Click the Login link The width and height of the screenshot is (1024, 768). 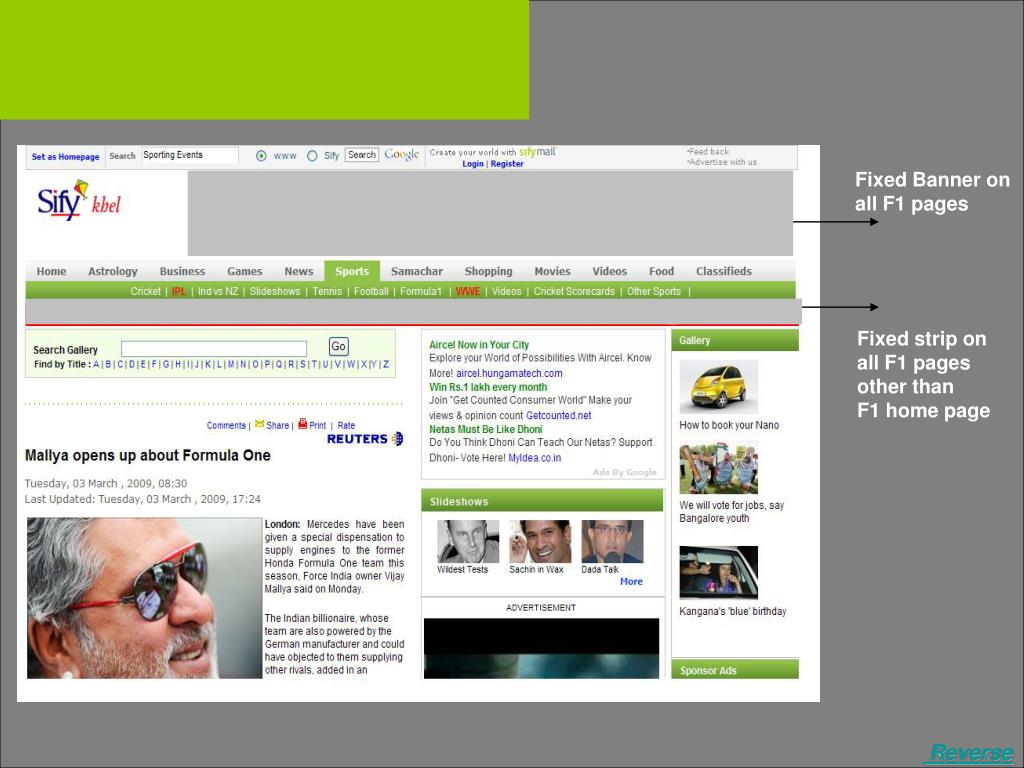click(473, 164)
